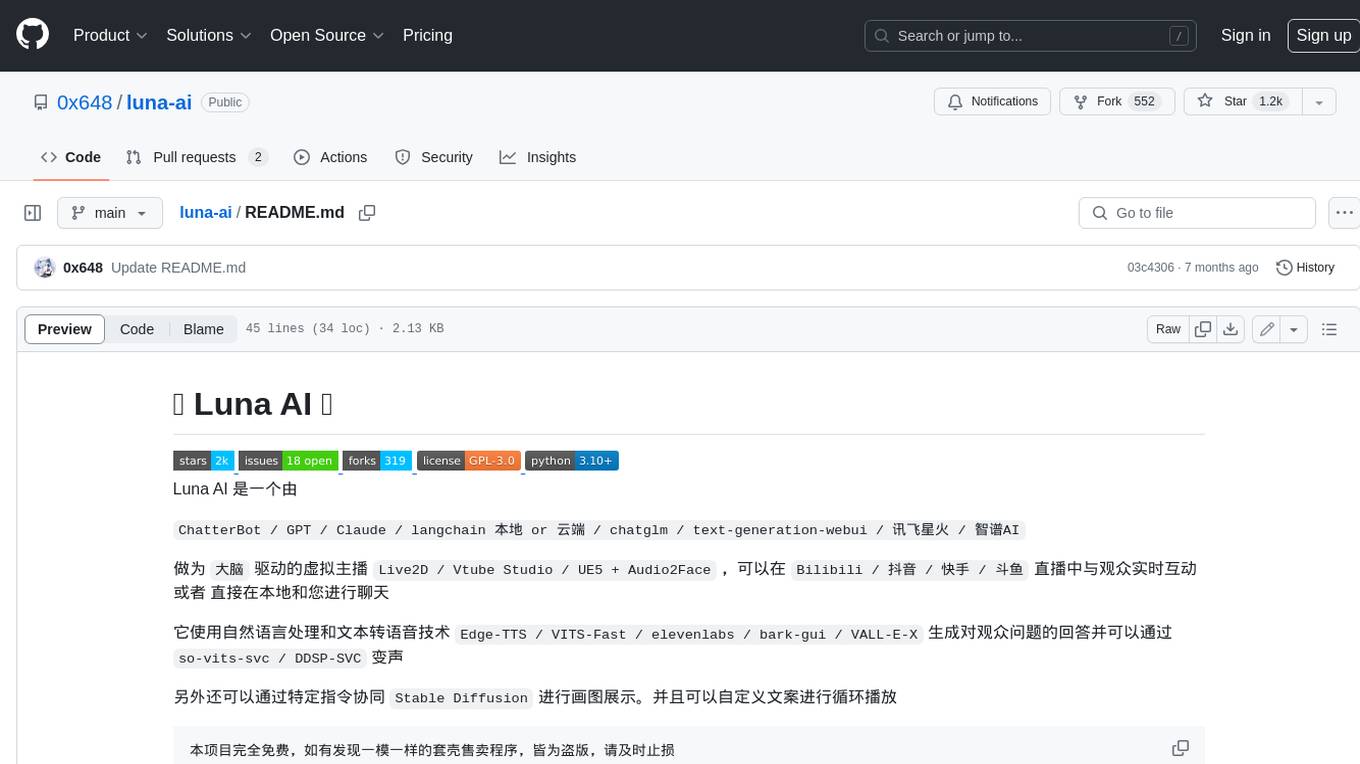
Task: Copy raw file contents icon
Action: click(1203, 329)
